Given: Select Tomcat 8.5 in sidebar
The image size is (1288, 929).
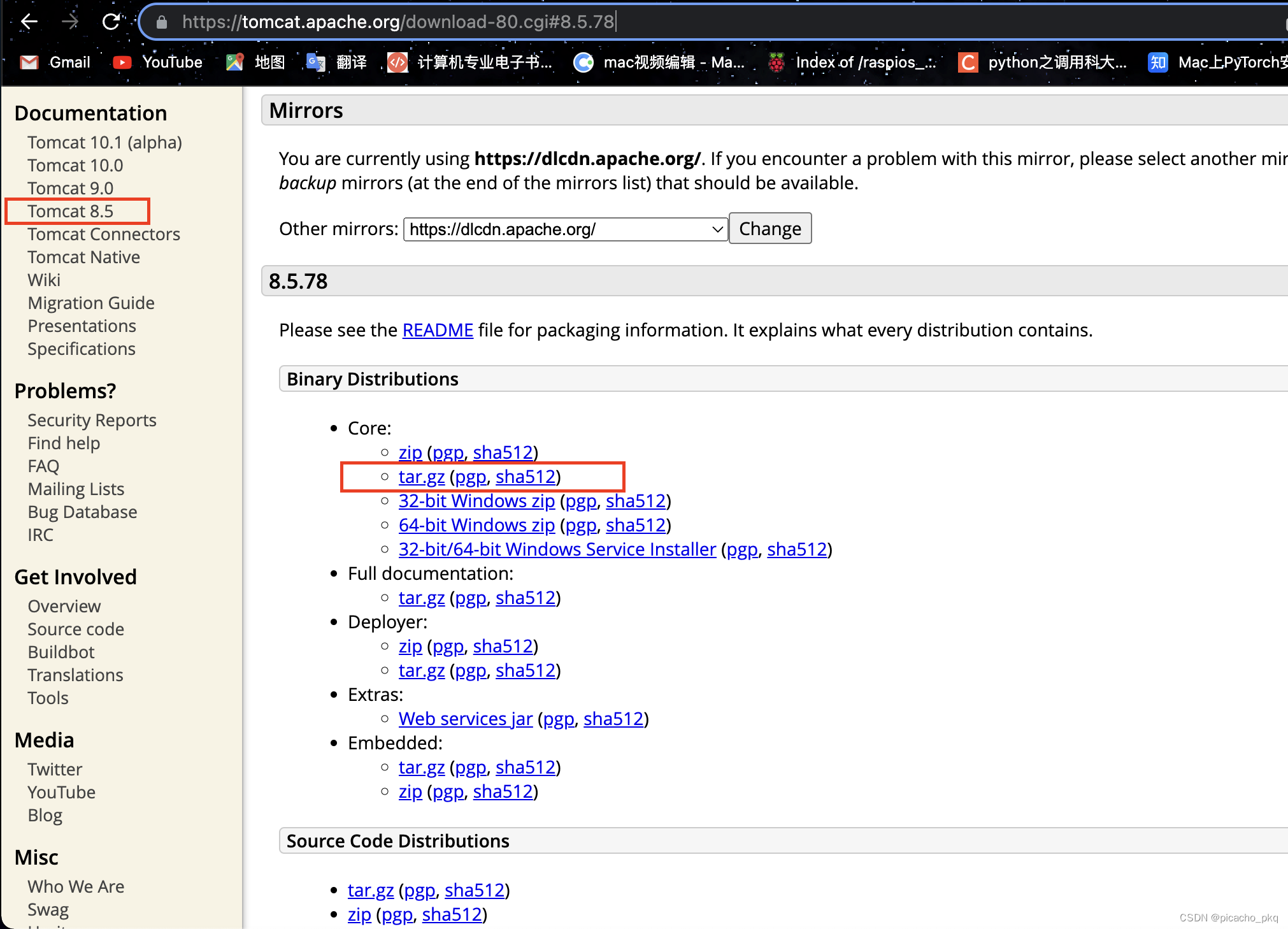Looking at the screenshot, I should pos(70,211).
